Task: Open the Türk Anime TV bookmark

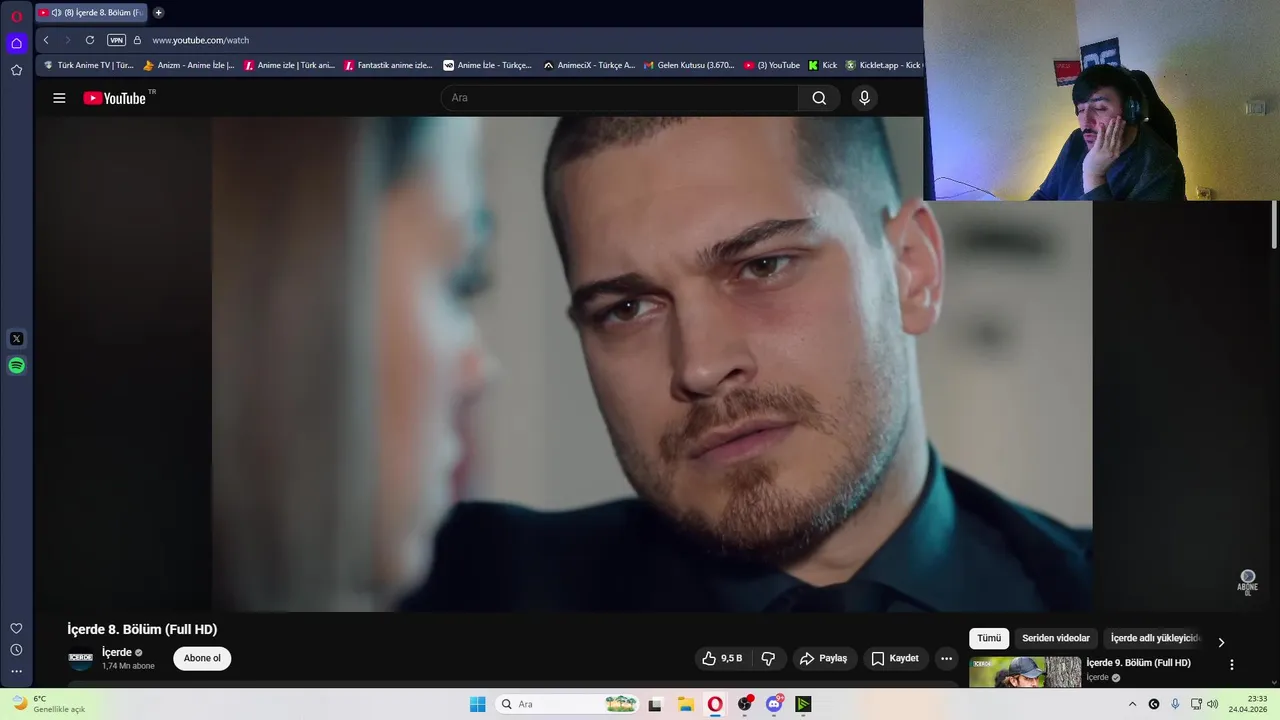Action: tap(88, 65)
